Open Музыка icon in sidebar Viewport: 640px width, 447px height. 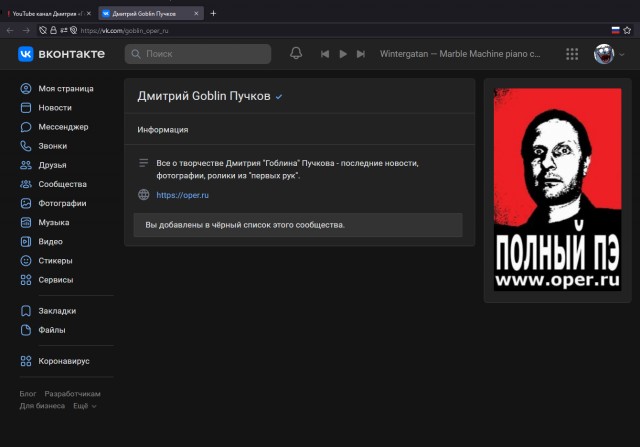click(26, 222)
